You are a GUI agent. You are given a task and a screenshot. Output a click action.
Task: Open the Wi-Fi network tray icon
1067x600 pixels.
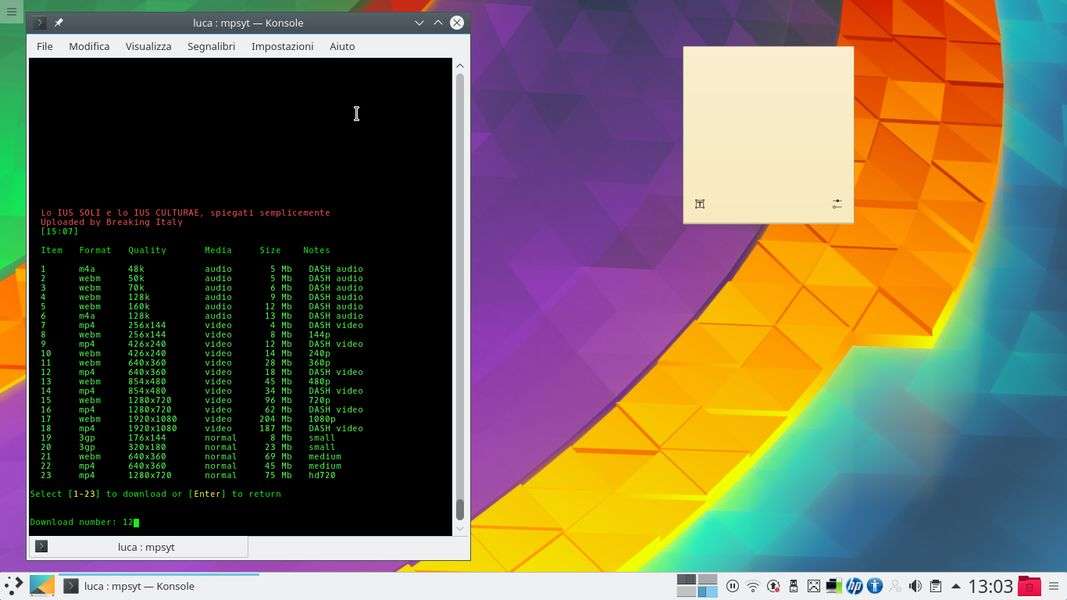coord(753,586)
